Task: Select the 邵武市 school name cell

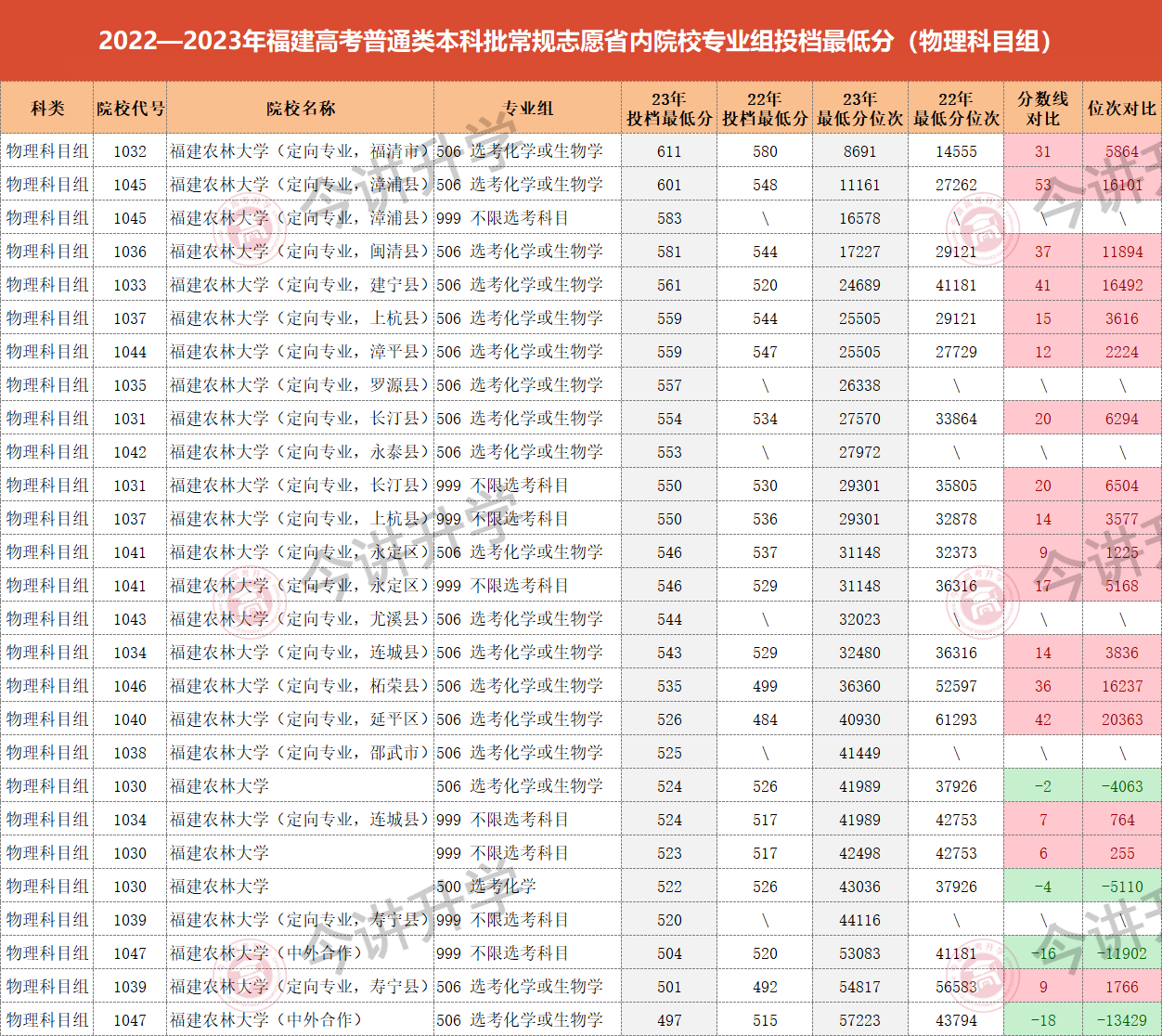Action: [301, 753]
